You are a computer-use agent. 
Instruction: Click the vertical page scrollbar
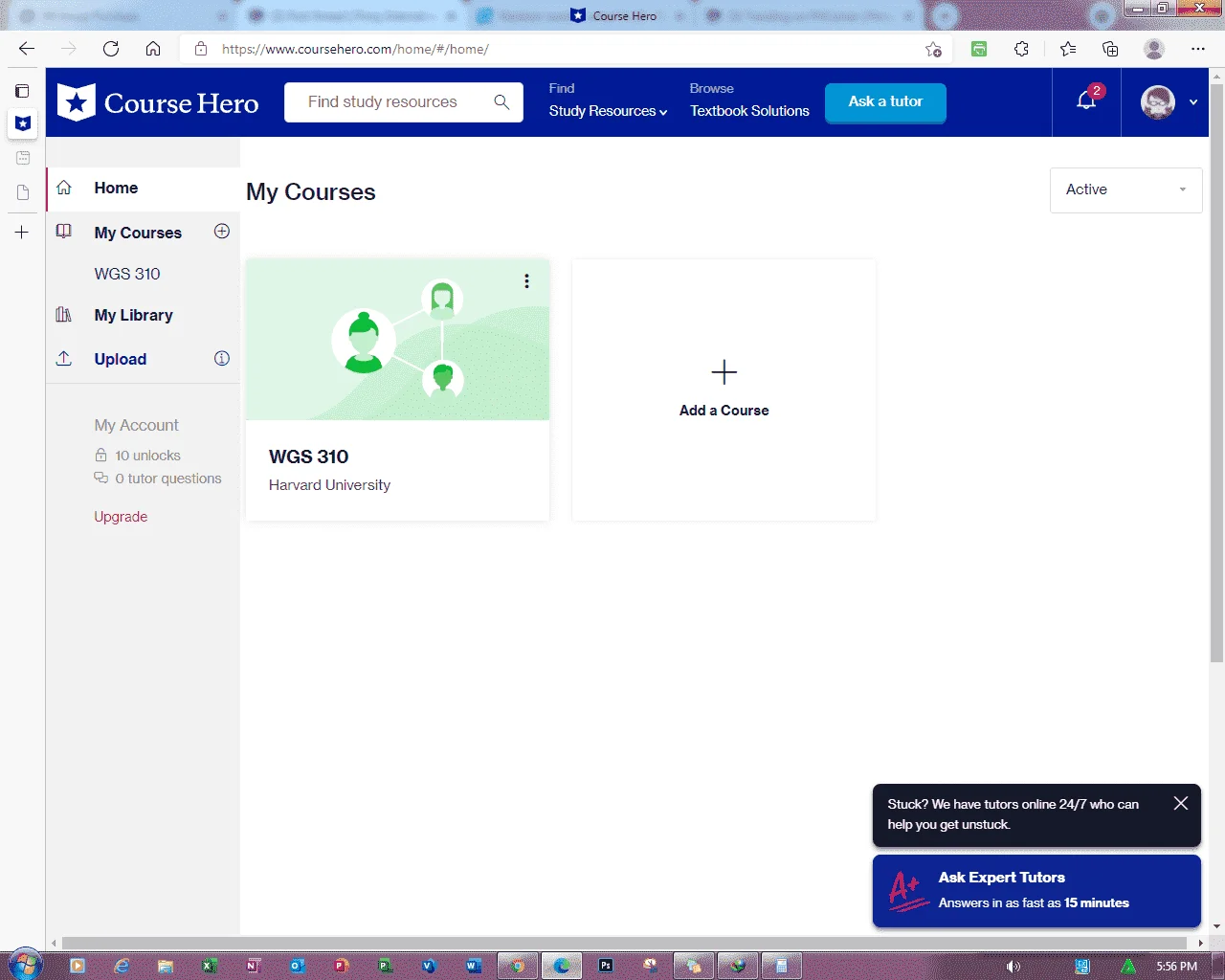[1216, 373]
